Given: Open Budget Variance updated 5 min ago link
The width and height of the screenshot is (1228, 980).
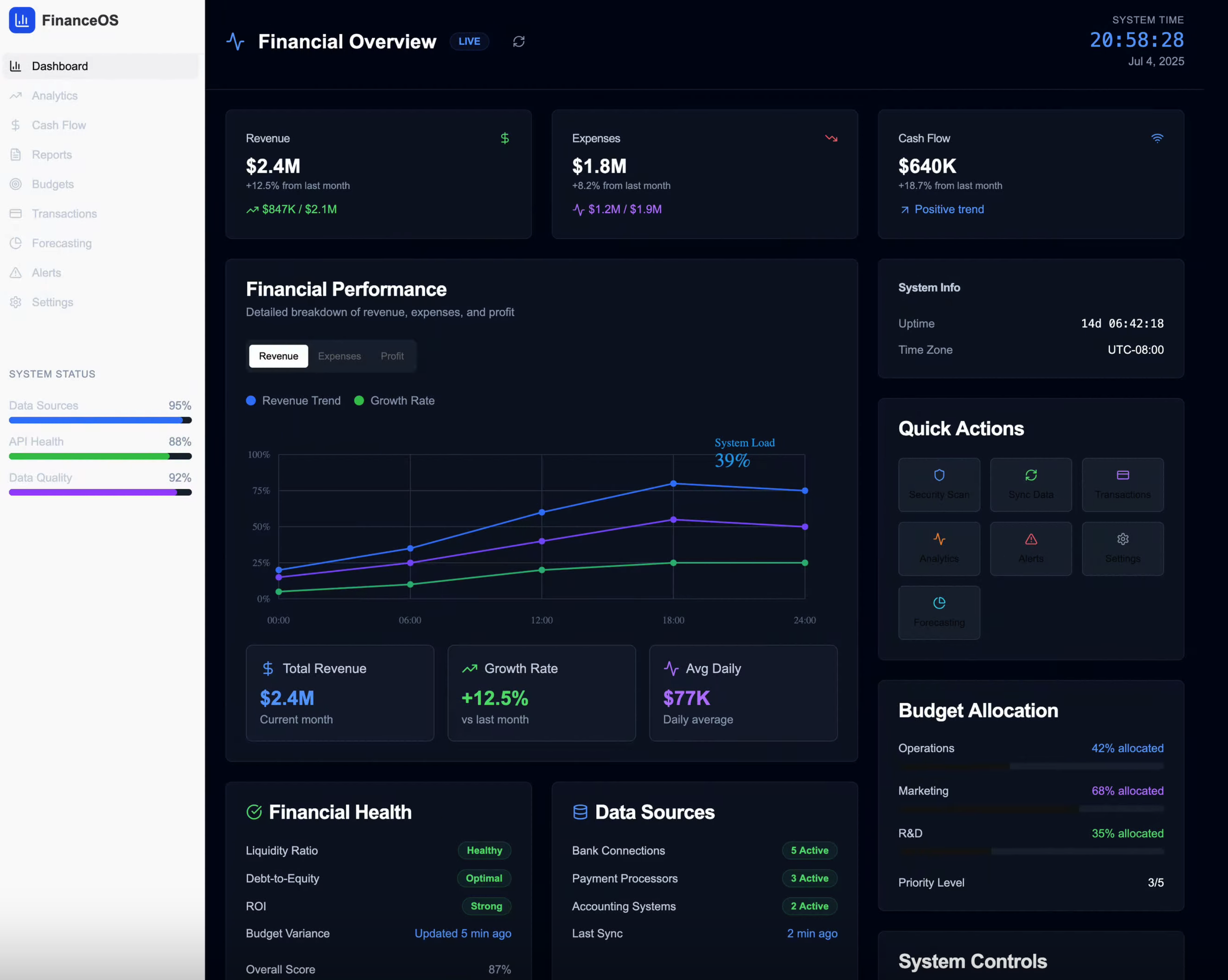Looking at the screenshot, I should pyautogui.click(x=462, y=933).
